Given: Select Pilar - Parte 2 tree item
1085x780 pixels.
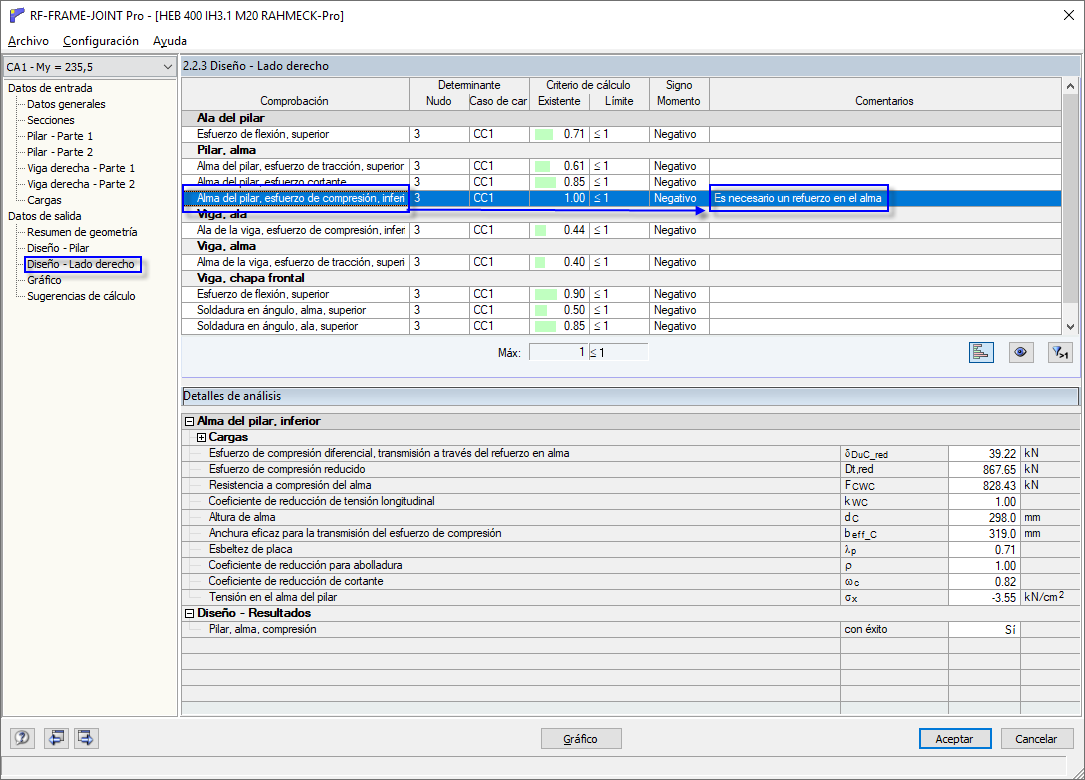Looking at the screenshot, I should [60, 152].
